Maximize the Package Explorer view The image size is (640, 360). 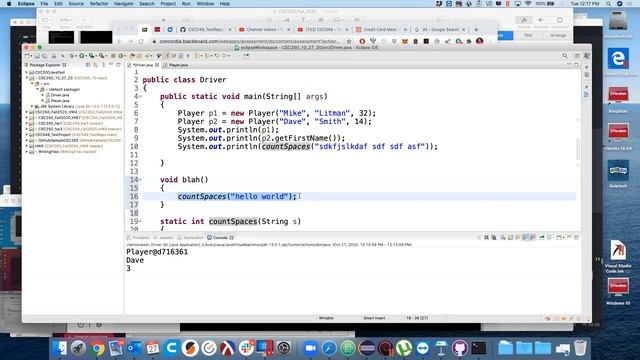pos(118,65)
